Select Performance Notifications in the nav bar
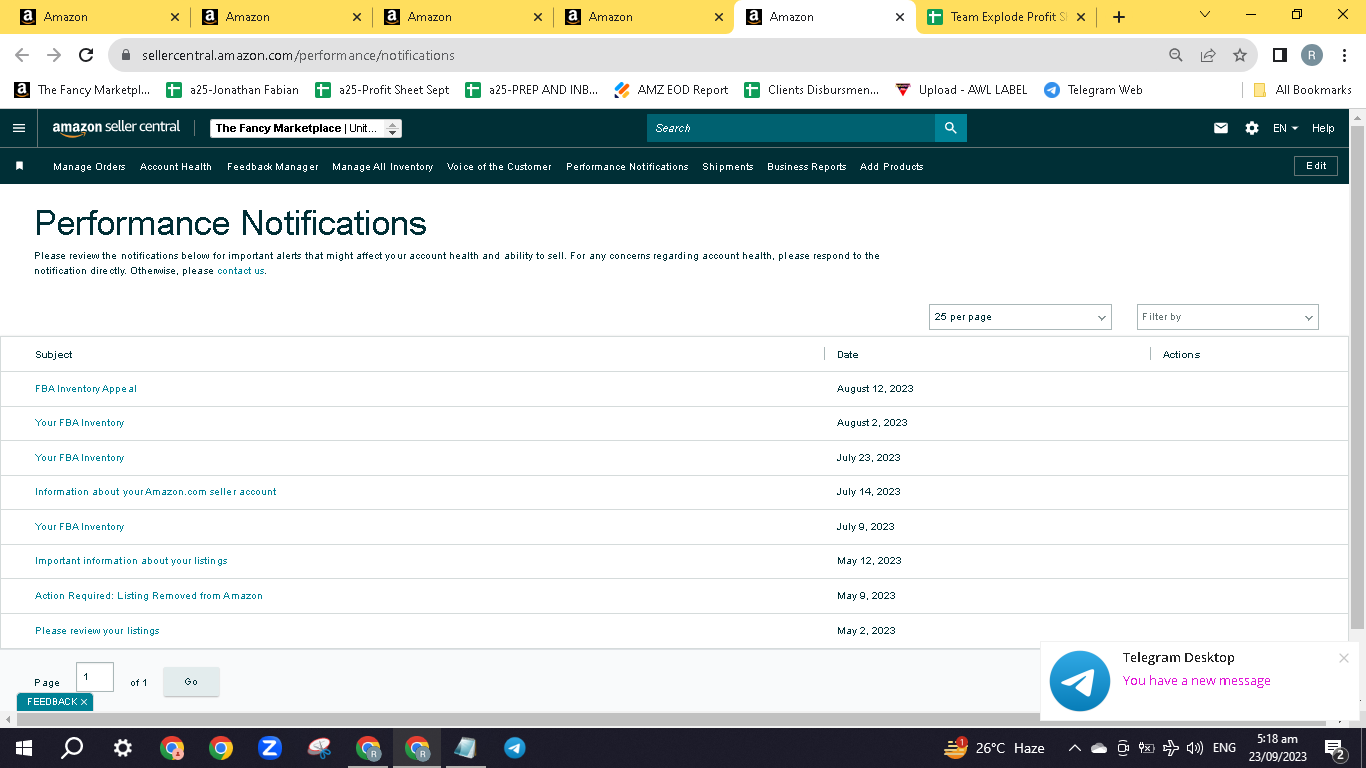This screenshot has height=768, width=1366. [x=627, y=167]
